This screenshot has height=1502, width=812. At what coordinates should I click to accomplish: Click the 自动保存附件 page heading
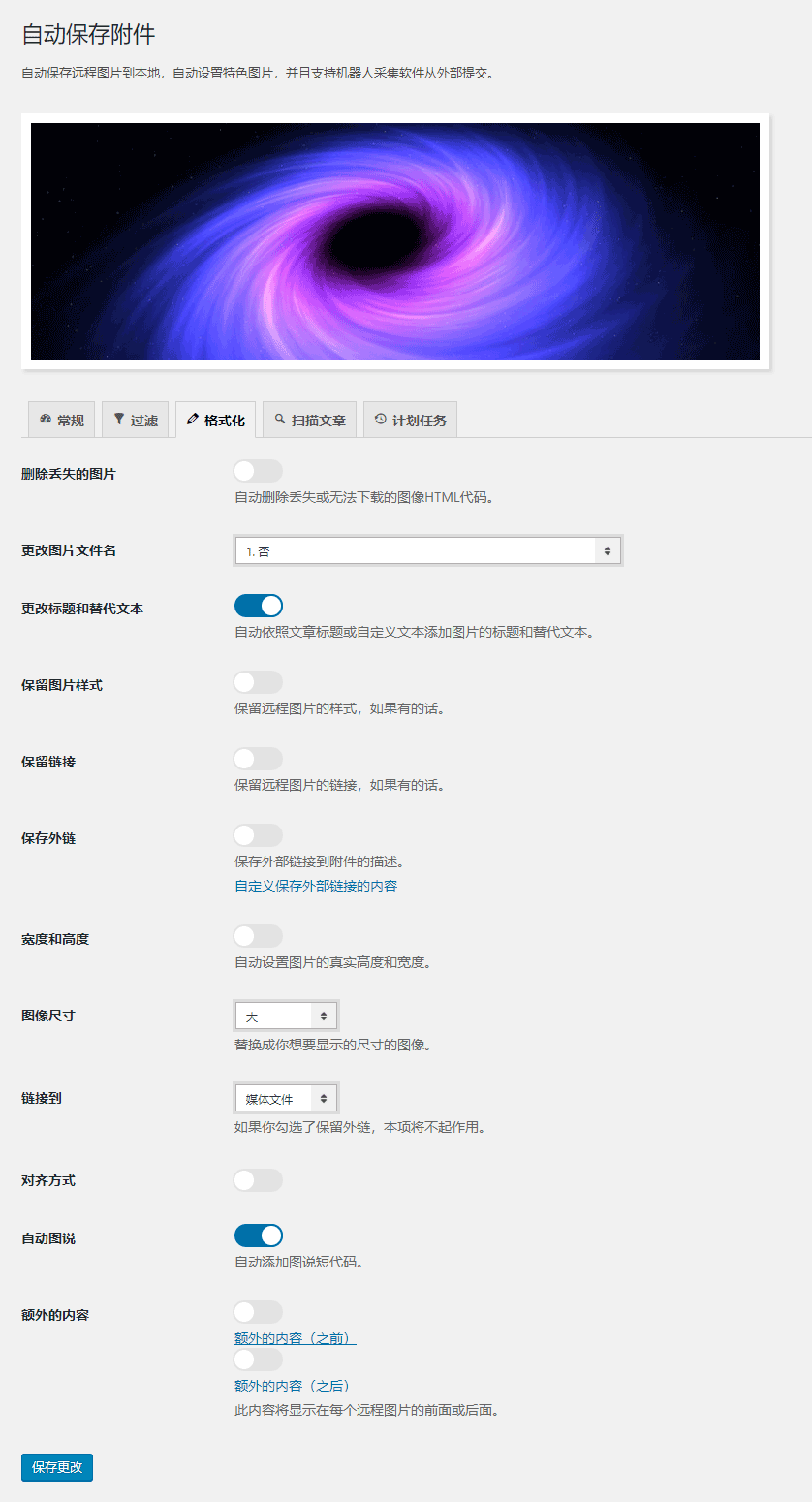(88, 34)
